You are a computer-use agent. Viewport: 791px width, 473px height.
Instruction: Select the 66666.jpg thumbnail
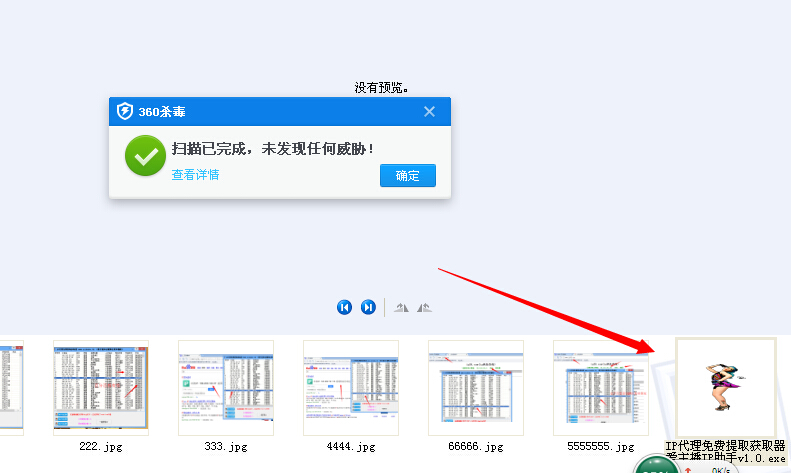(x=476, y=387)
